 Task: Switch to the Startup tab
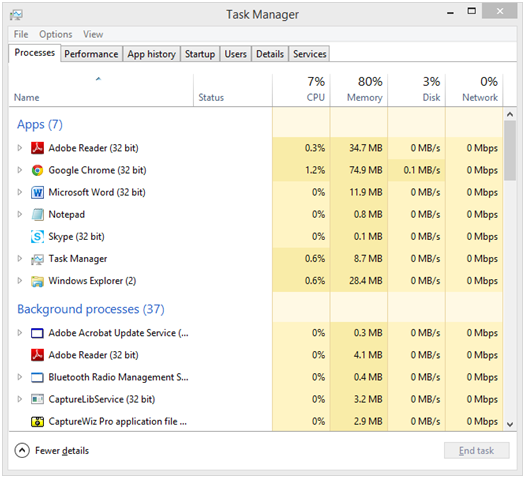pos(200,54)
